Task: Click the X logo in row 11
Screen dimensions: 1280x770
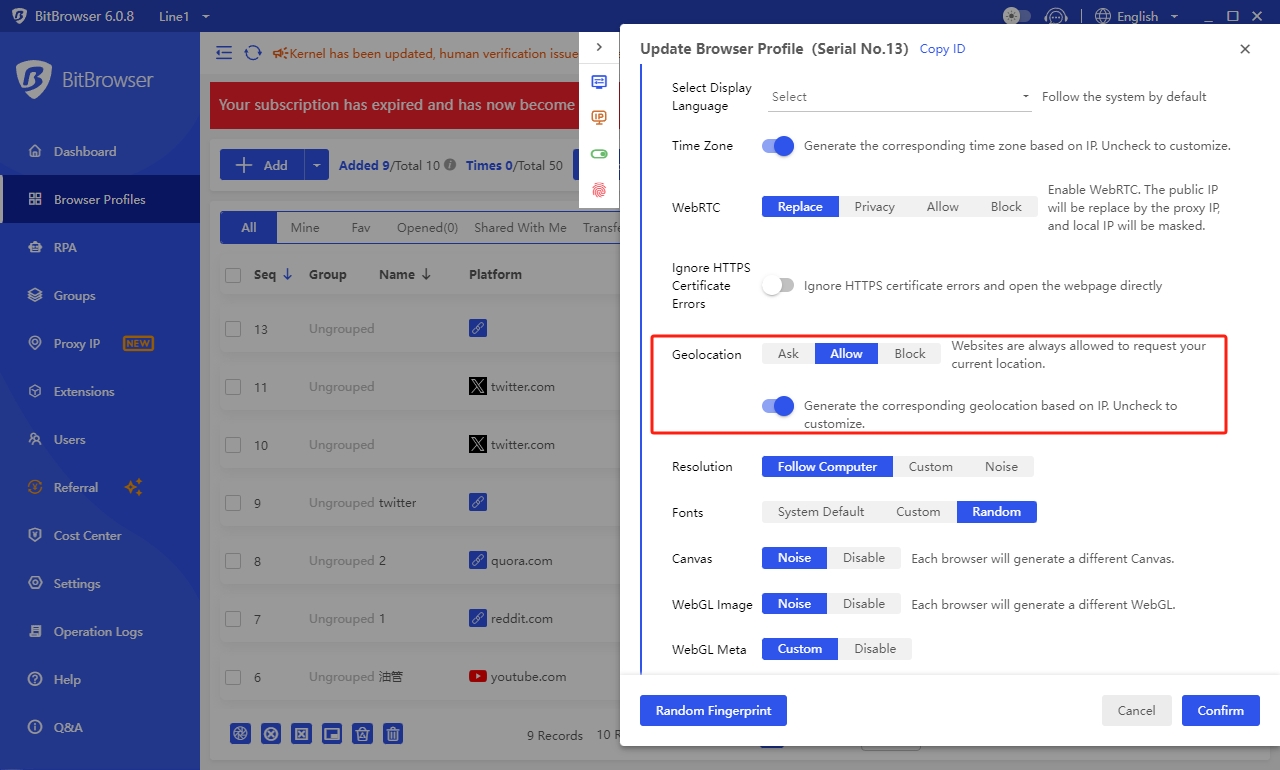Action: pos(478,386)
